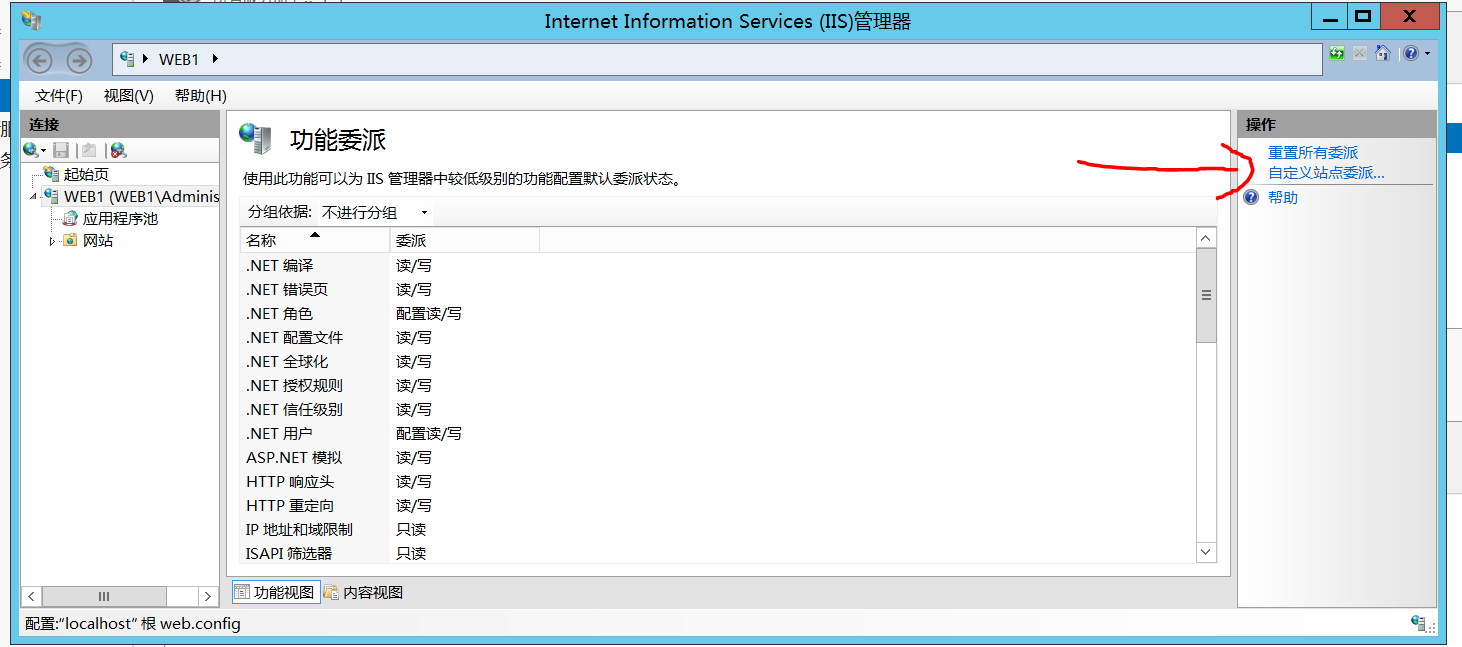1462x647 pixels.
Task: Click the feature list vertical scrollbar thumb
Action: pos(1206,296)
